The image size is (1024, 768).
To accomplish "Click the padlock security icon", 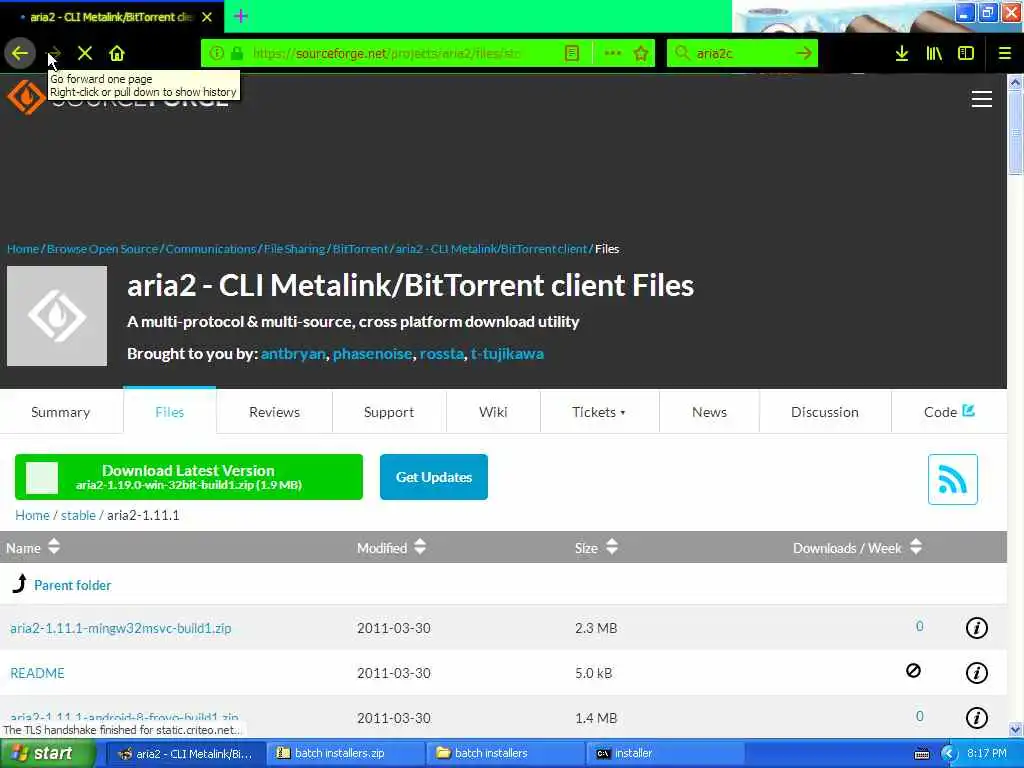I will tap(237, 53).
